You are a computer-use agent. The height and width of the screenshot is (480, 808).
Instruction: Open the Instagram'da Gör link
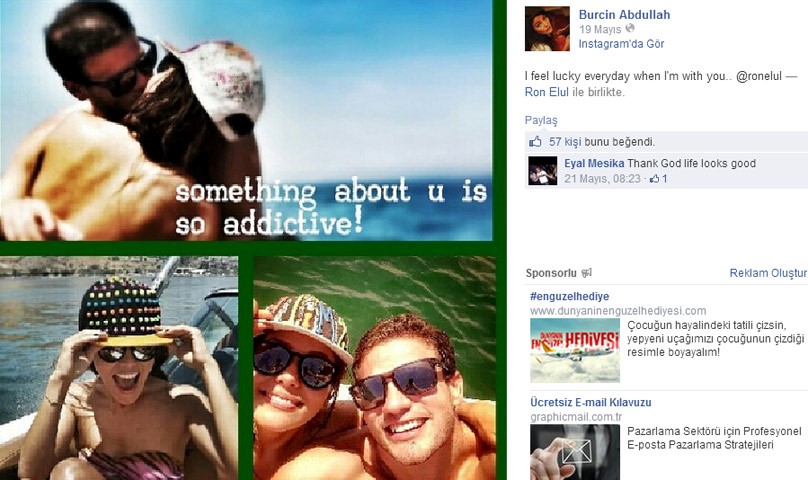(621, 44)
